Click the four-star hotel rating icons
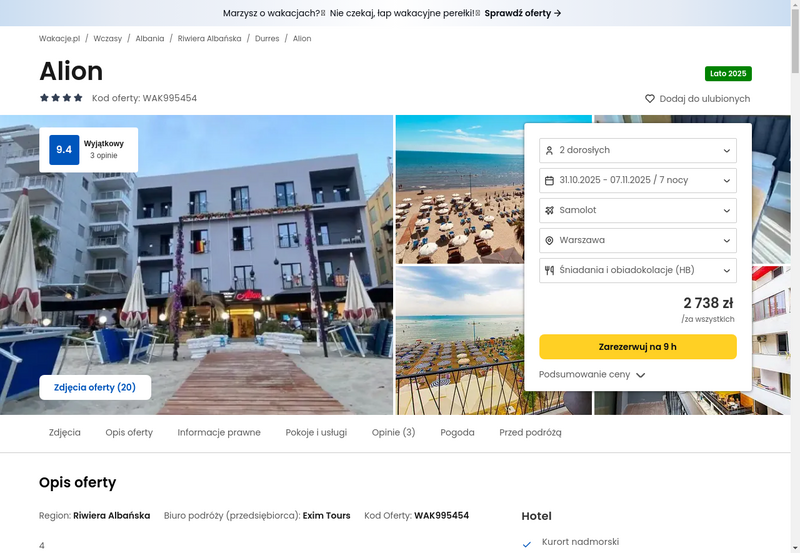The image size is (800, 553). pos(61,98)
